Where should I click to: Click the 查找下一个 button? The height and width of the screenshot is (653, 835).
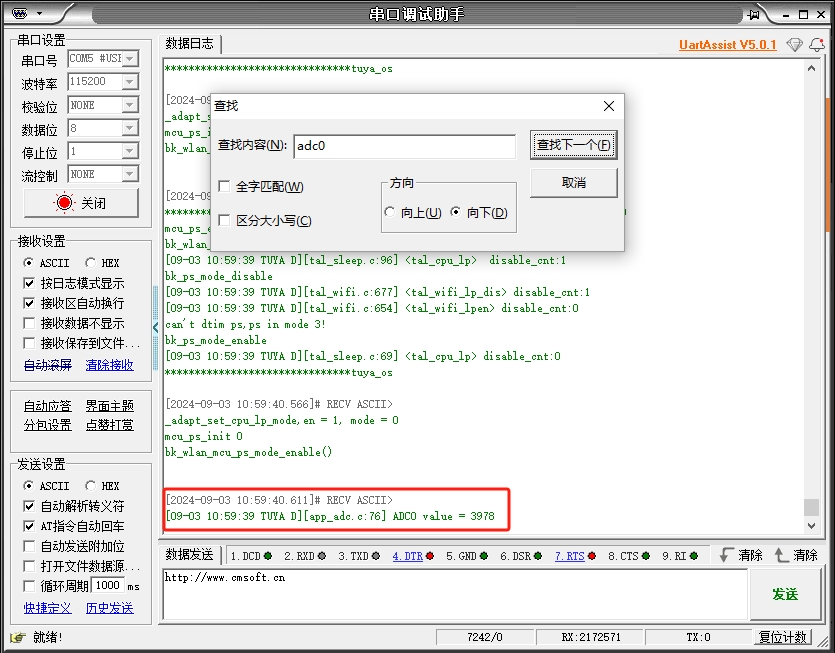[573, 145]
